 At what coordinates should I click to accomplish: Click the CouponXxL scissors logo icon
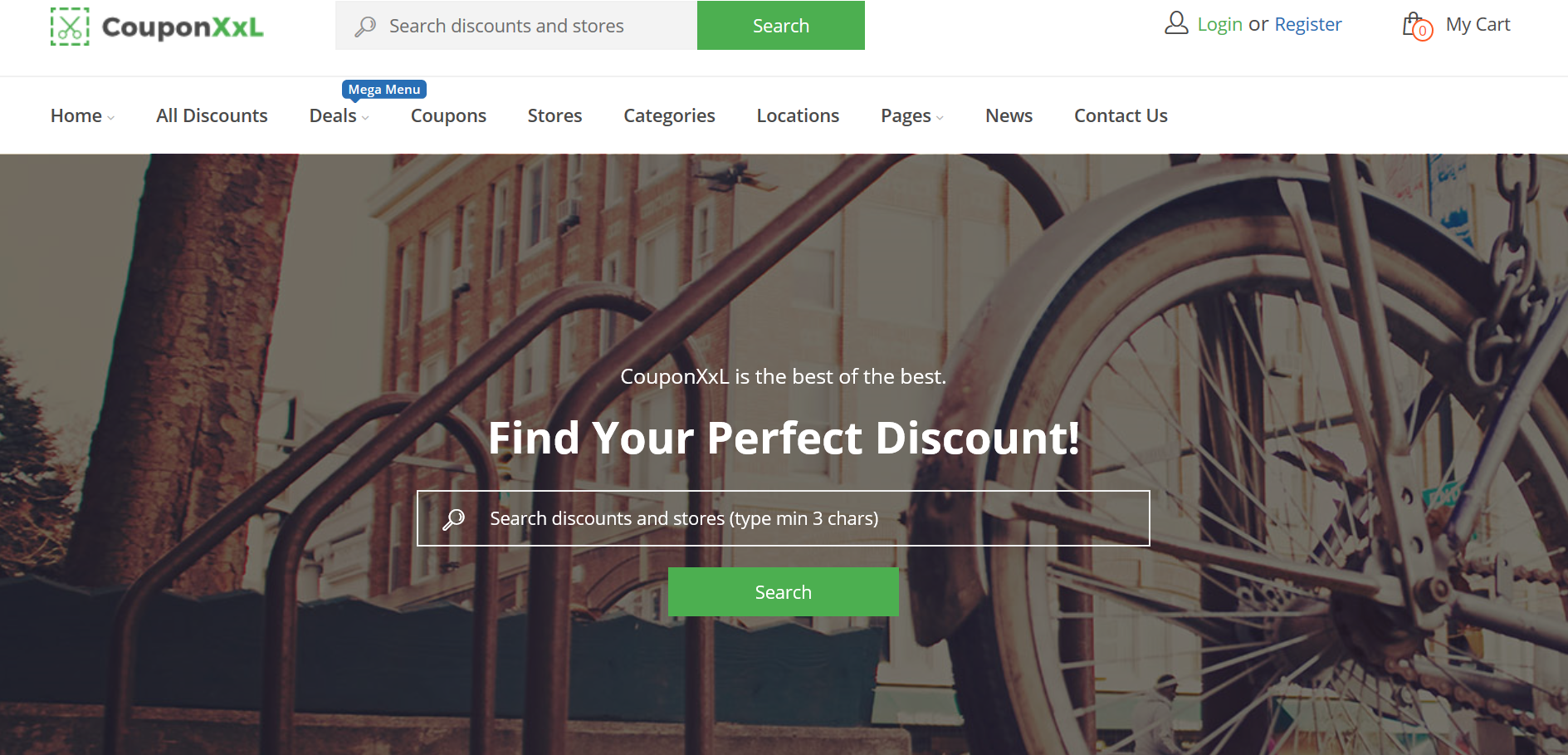pyautogui.click(x=70, y=27)
